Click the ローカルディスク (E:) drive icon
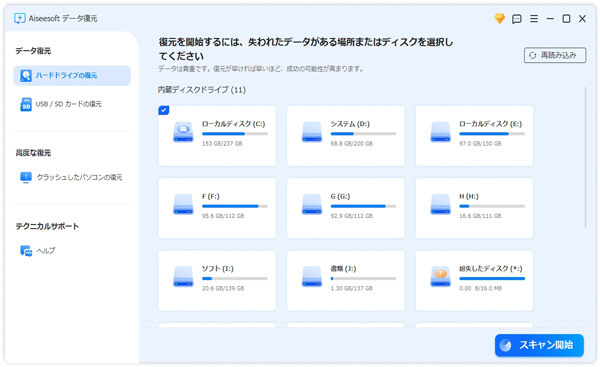This screenshot has width=600, height=367. click(440, 132)
